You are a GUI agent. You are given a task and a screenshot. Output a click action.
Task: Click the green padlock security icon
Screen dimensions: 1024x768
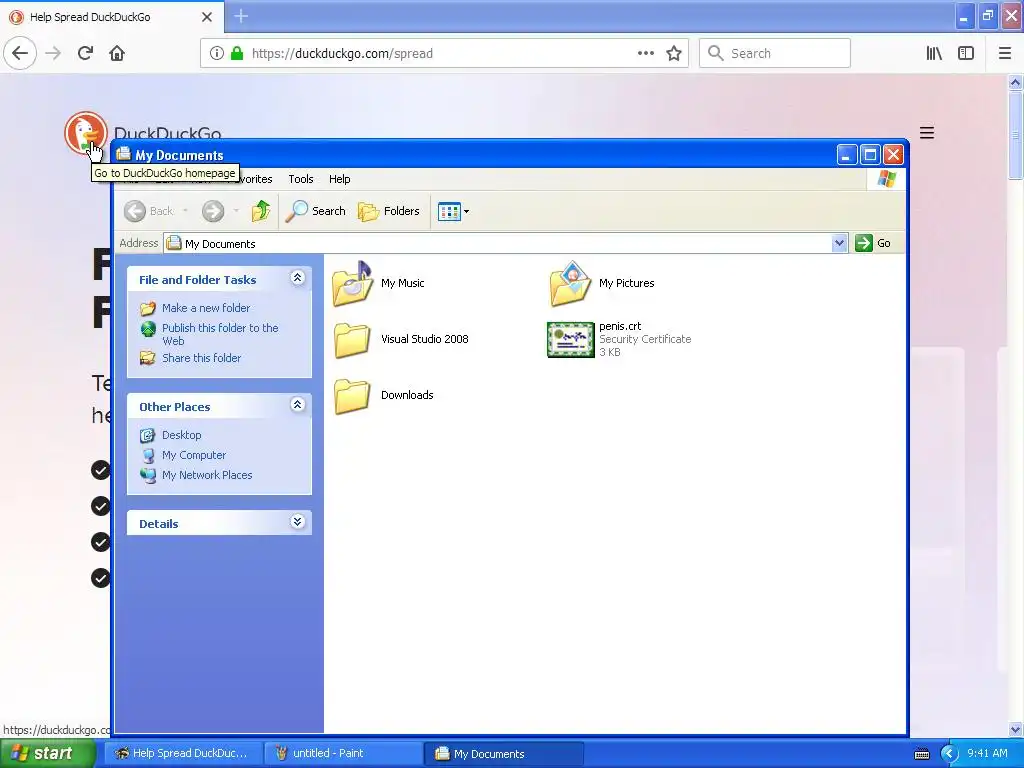pos(237,54)
